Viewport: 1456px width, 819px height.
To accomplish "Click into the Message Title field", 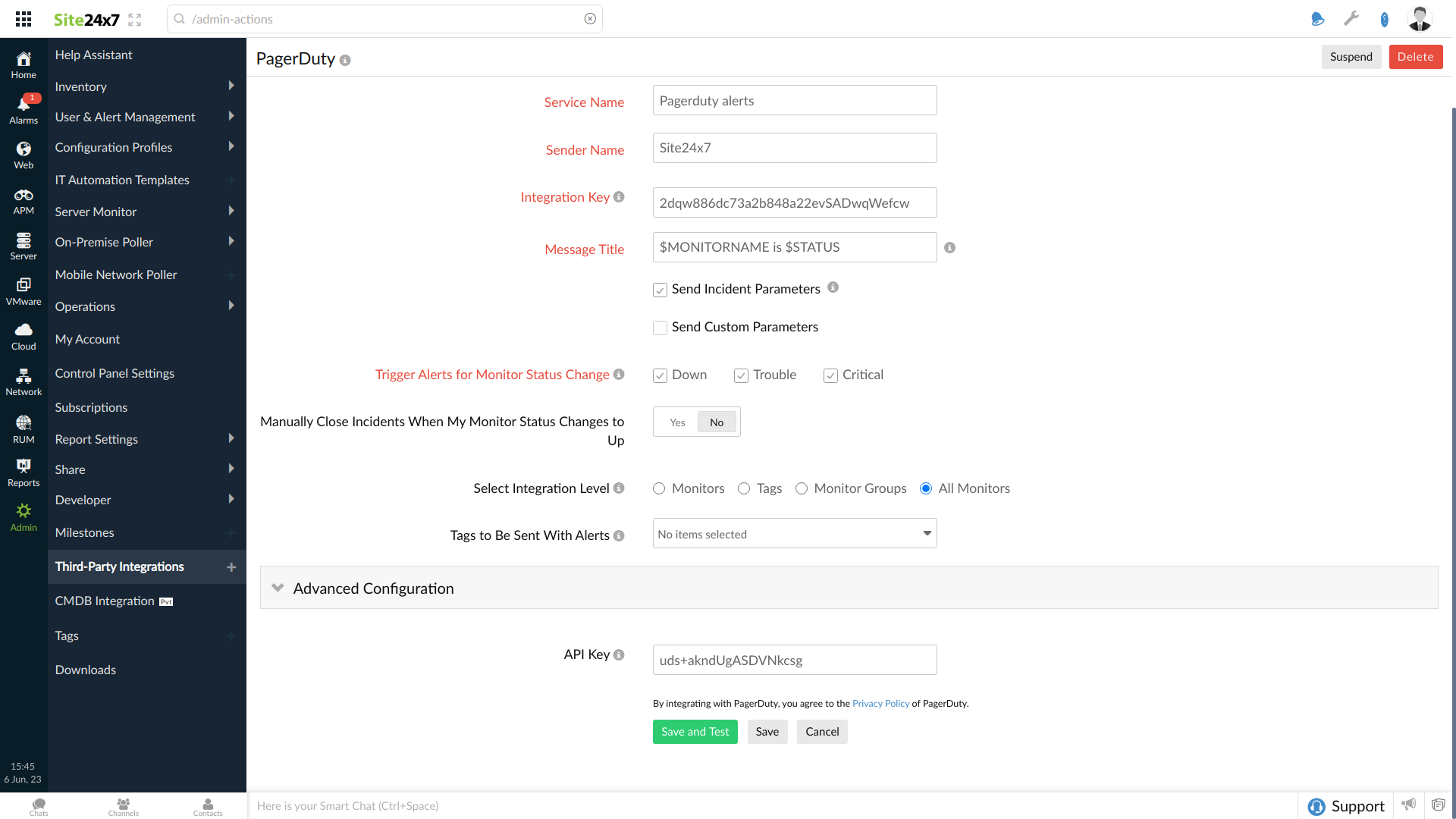I will pyautogui.click(x=794, y=247).
